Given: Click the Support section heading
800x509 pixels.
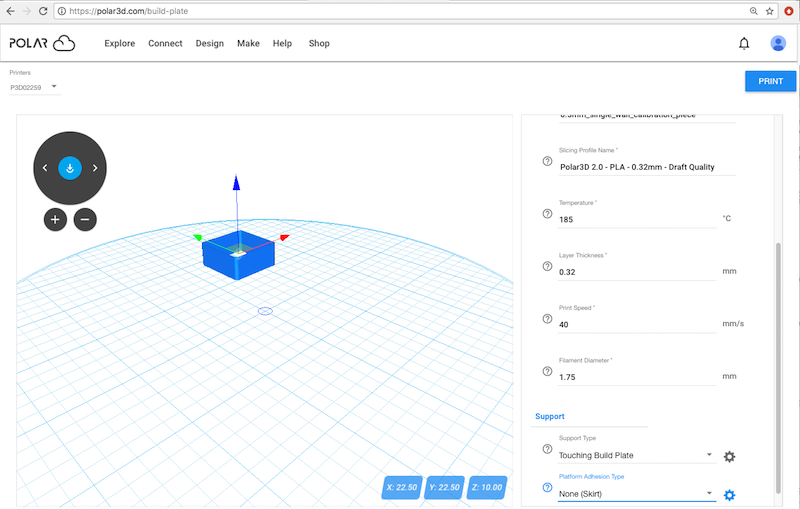Looking at the screenshot, I should tap(549, 416).
